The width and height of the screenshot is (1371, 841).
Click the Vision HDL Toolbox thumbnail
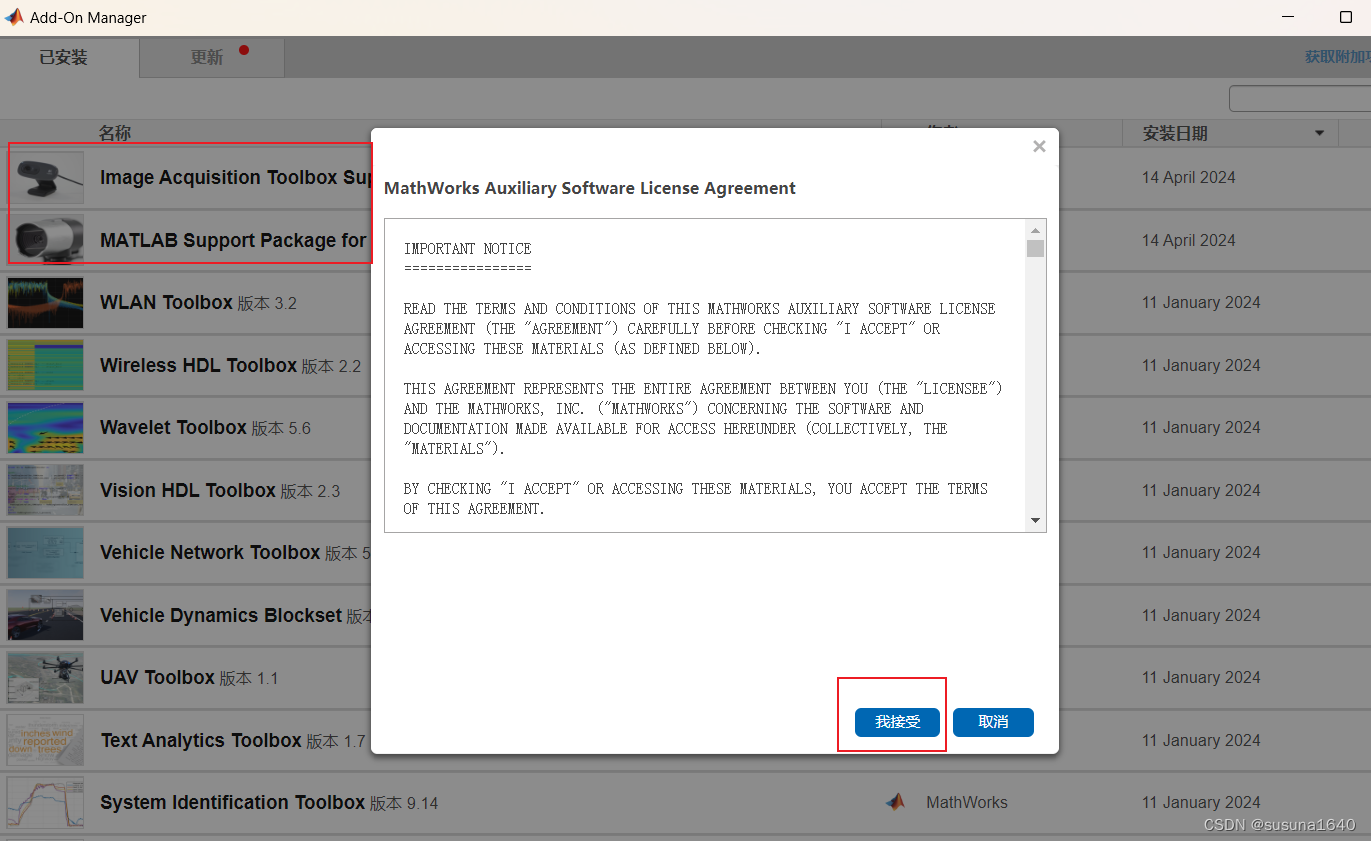[x=46, y=490]
